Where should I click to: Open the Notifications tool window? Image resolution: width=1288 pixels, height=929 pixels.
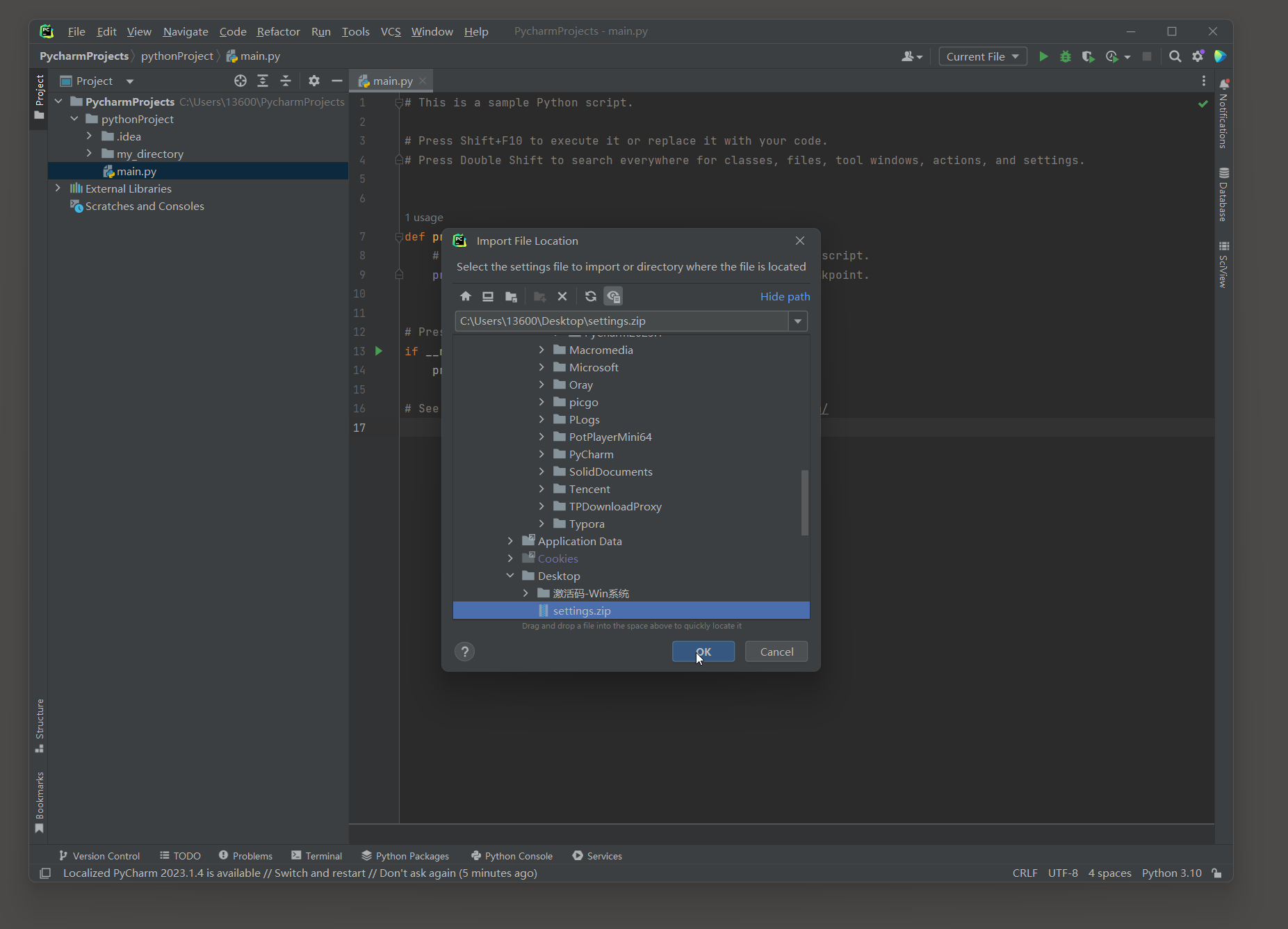tap(1223, 114)
